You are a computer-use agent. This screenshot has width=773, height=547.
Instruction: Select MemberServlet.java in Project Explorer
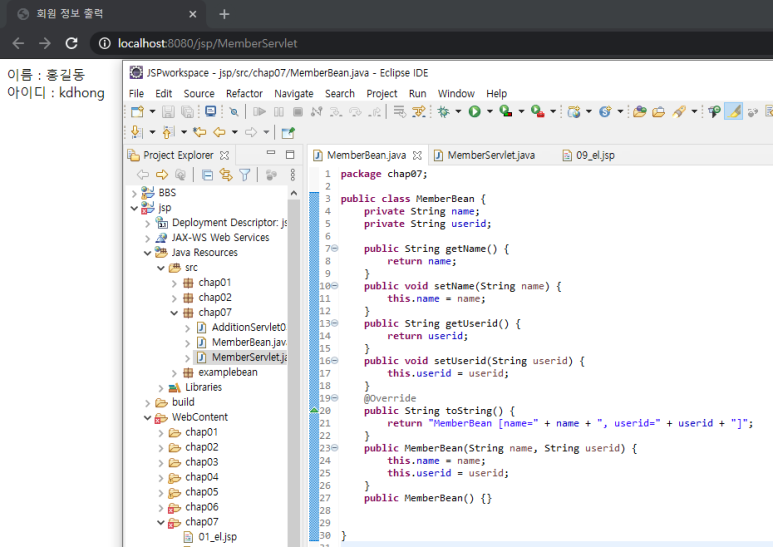point(244,357)
